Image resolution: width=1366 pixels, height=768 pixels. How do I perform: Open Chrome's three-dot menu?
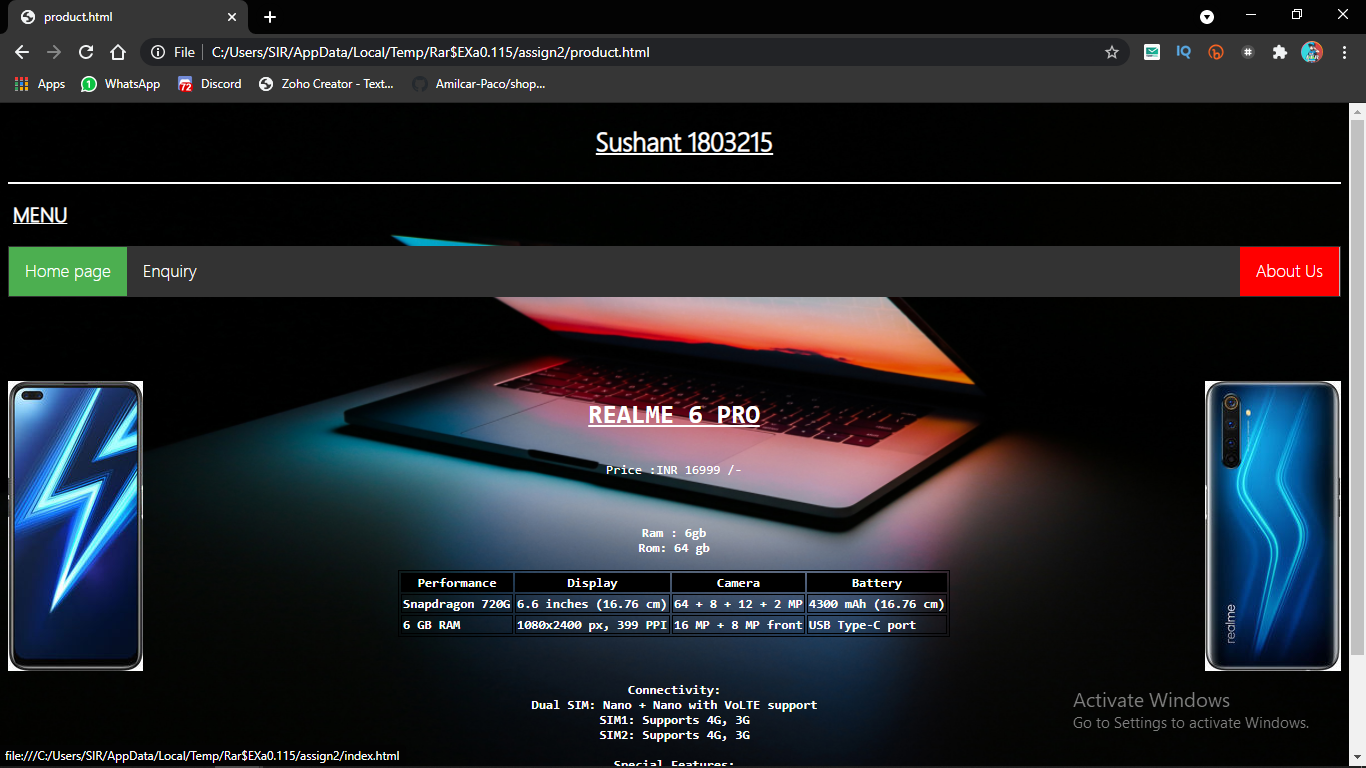(1344, 52)
